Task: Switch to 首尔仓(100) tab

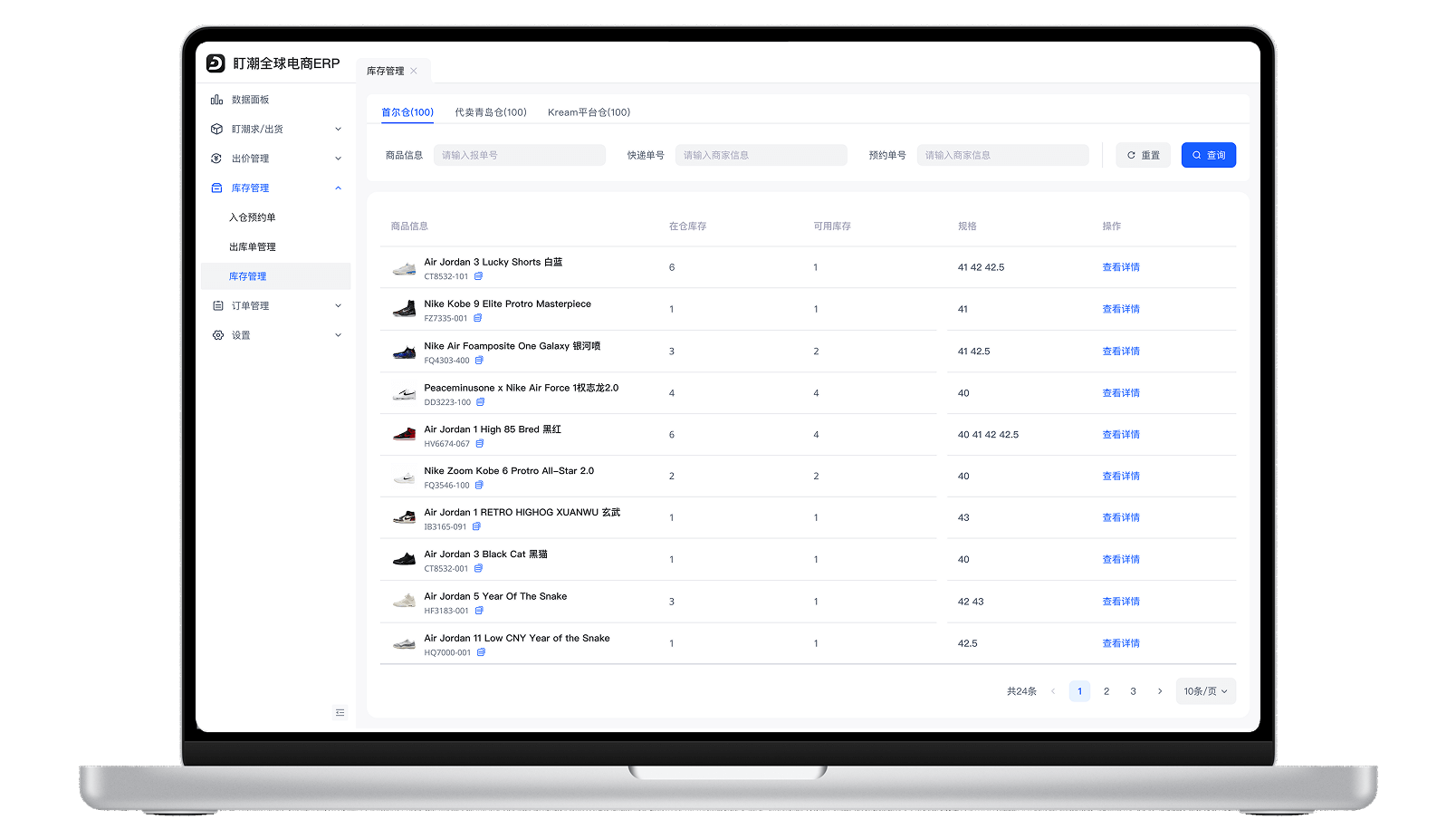Action: (x=407, y=112)
